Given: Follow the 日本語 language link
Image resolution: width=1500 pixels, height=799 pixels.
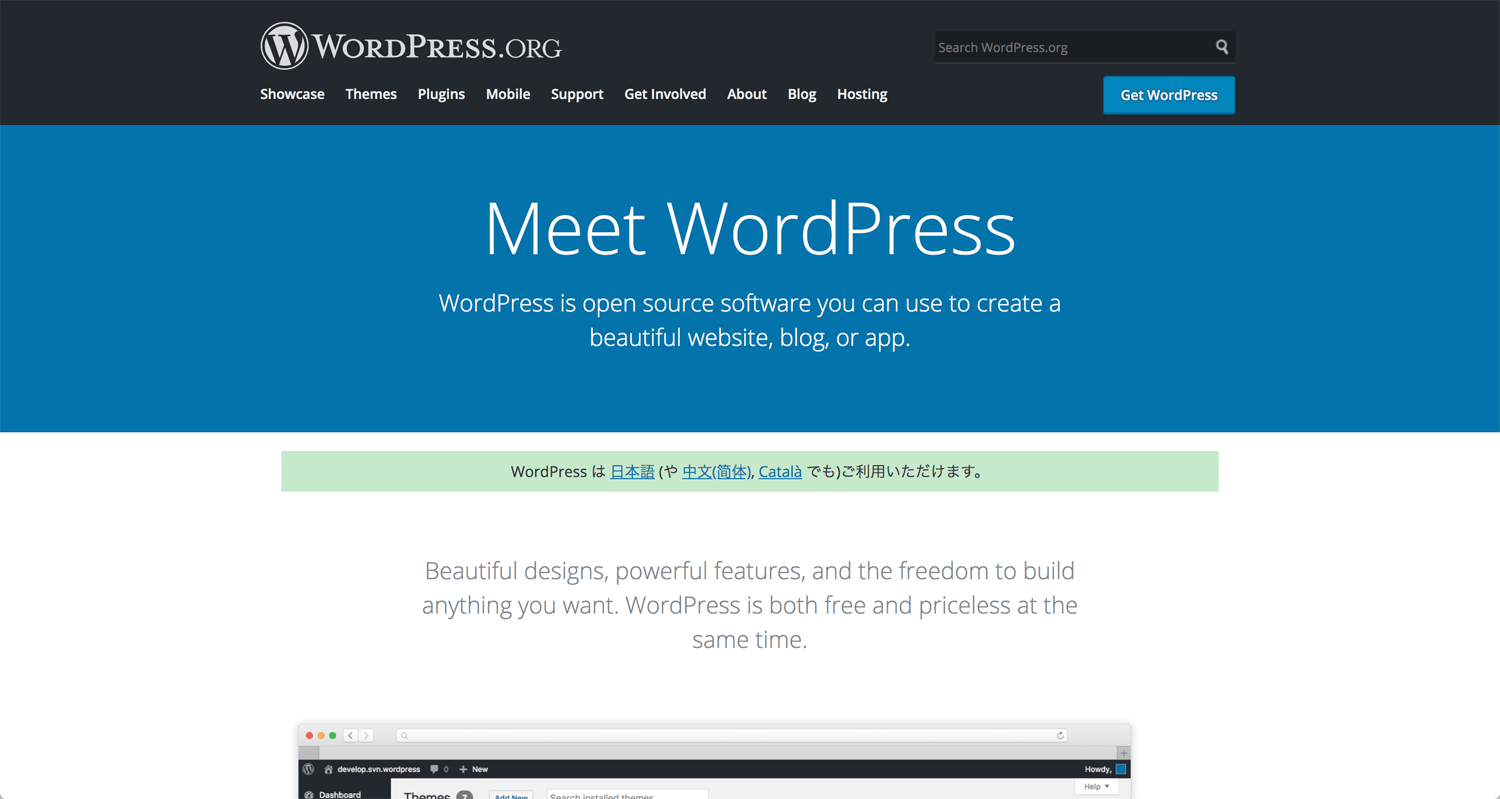Looking at the screenshot, I should pos(632,472).
